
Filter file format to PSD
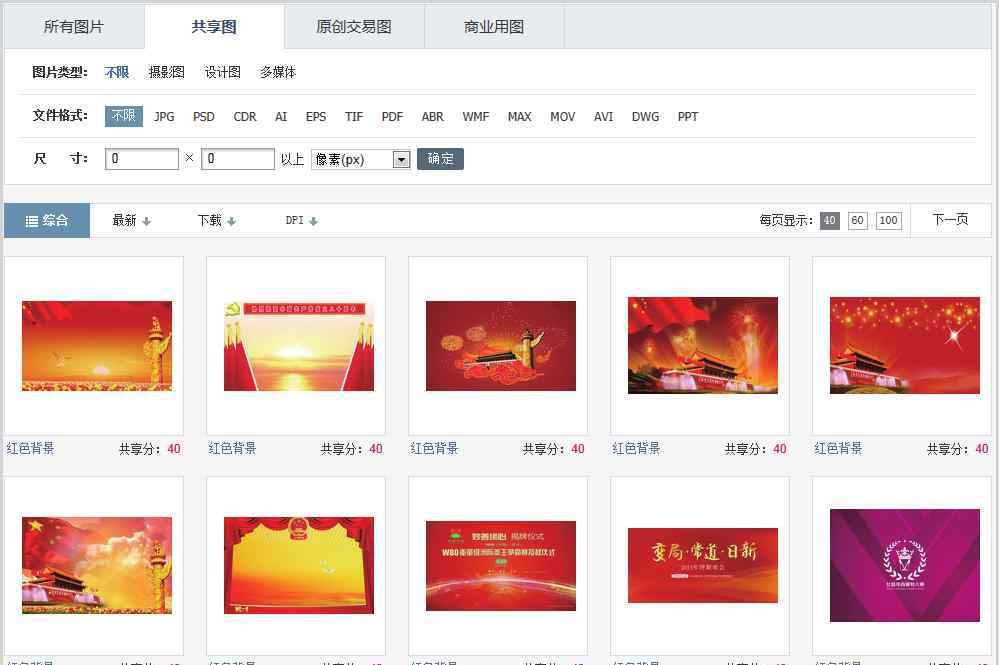tap(204, 117)
